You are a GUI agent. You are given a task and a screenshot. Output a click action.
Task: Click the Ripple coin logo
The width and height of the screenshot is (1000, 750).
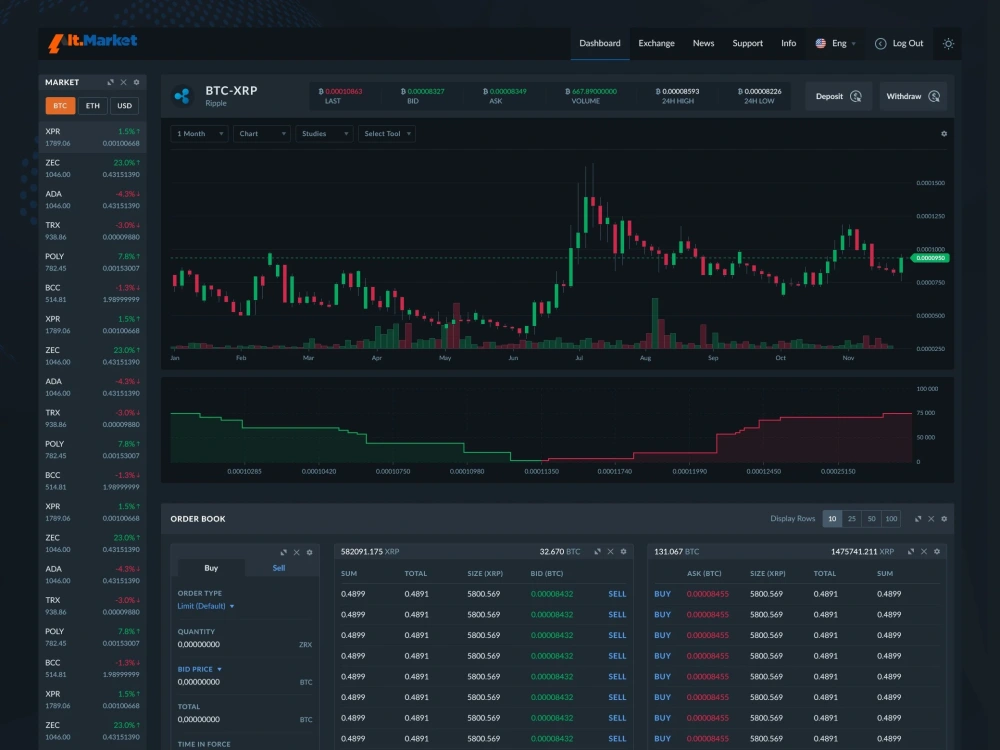tap(182, 96)
